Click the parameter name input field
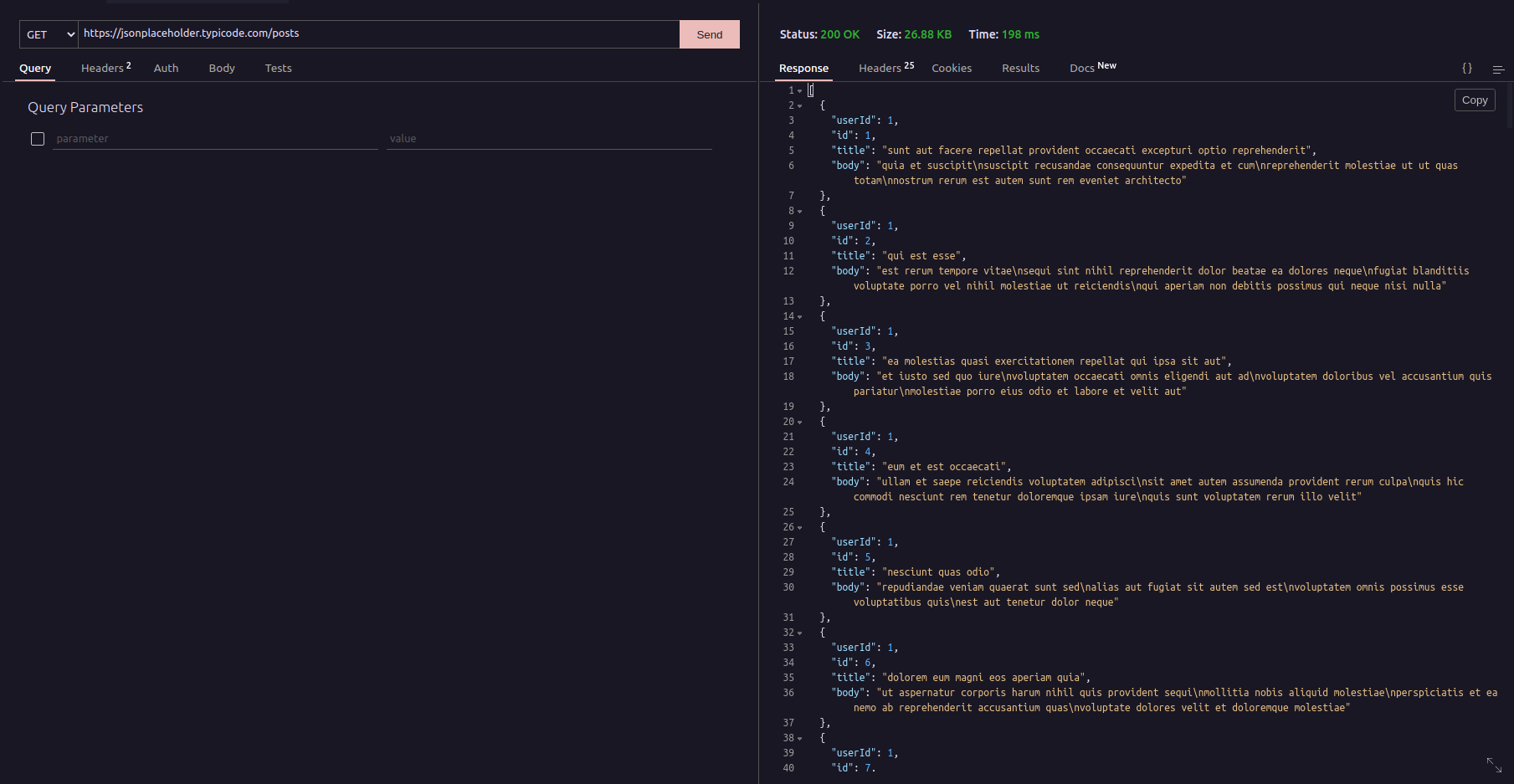The height and width of the screenshot is (784, 1514). point(213,138)
